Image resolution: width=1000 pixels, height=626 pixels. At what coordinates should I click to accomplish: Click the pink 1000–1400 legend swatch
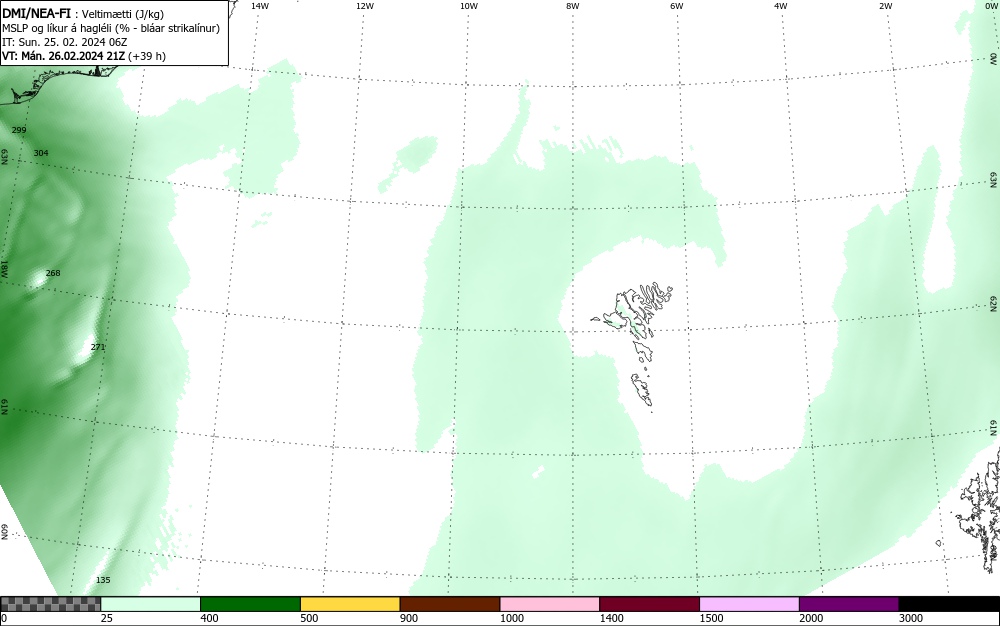pos(550,604)
